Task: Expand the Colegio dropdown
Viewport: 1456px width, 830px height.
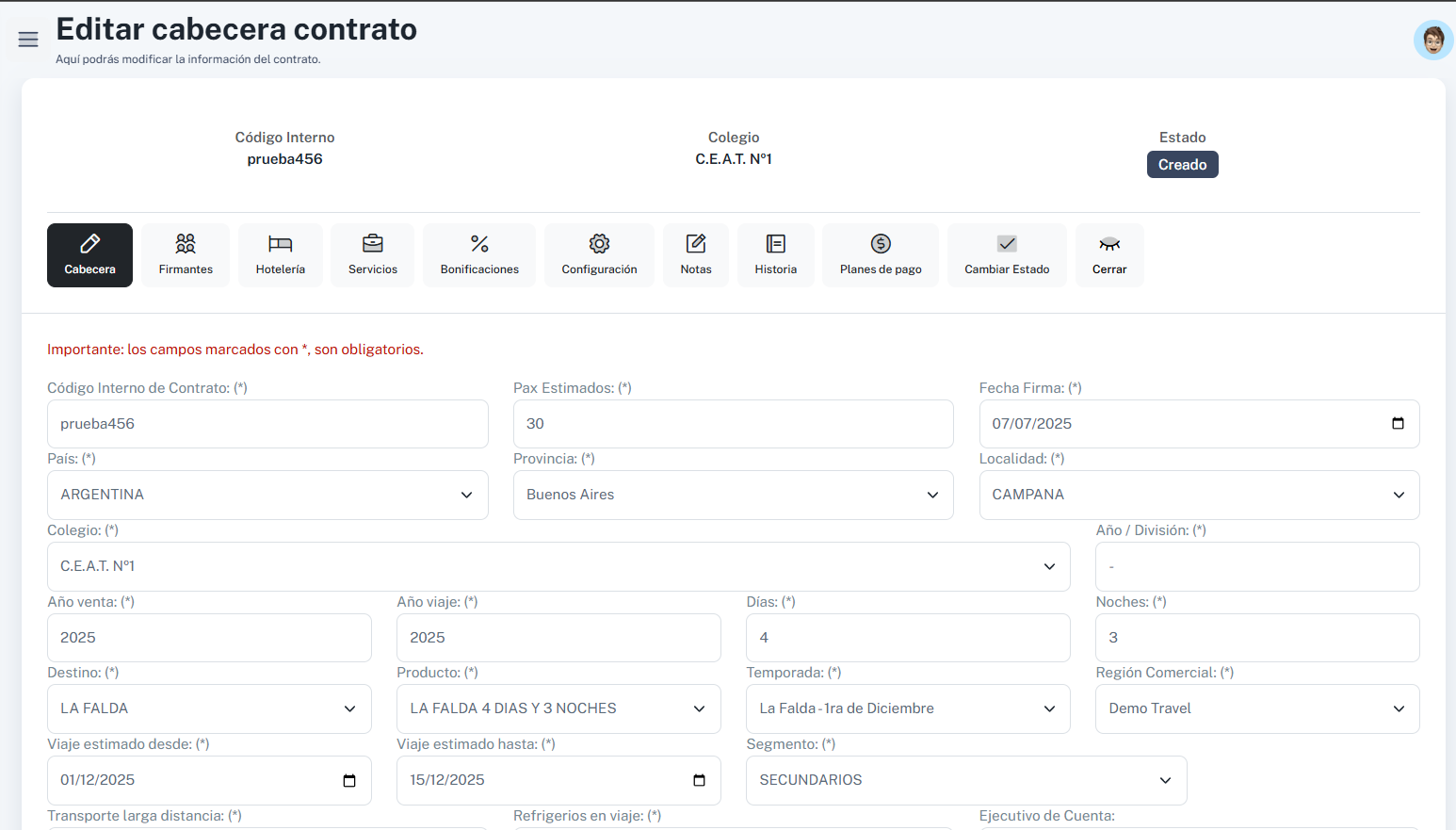Action: coord(558,566)
